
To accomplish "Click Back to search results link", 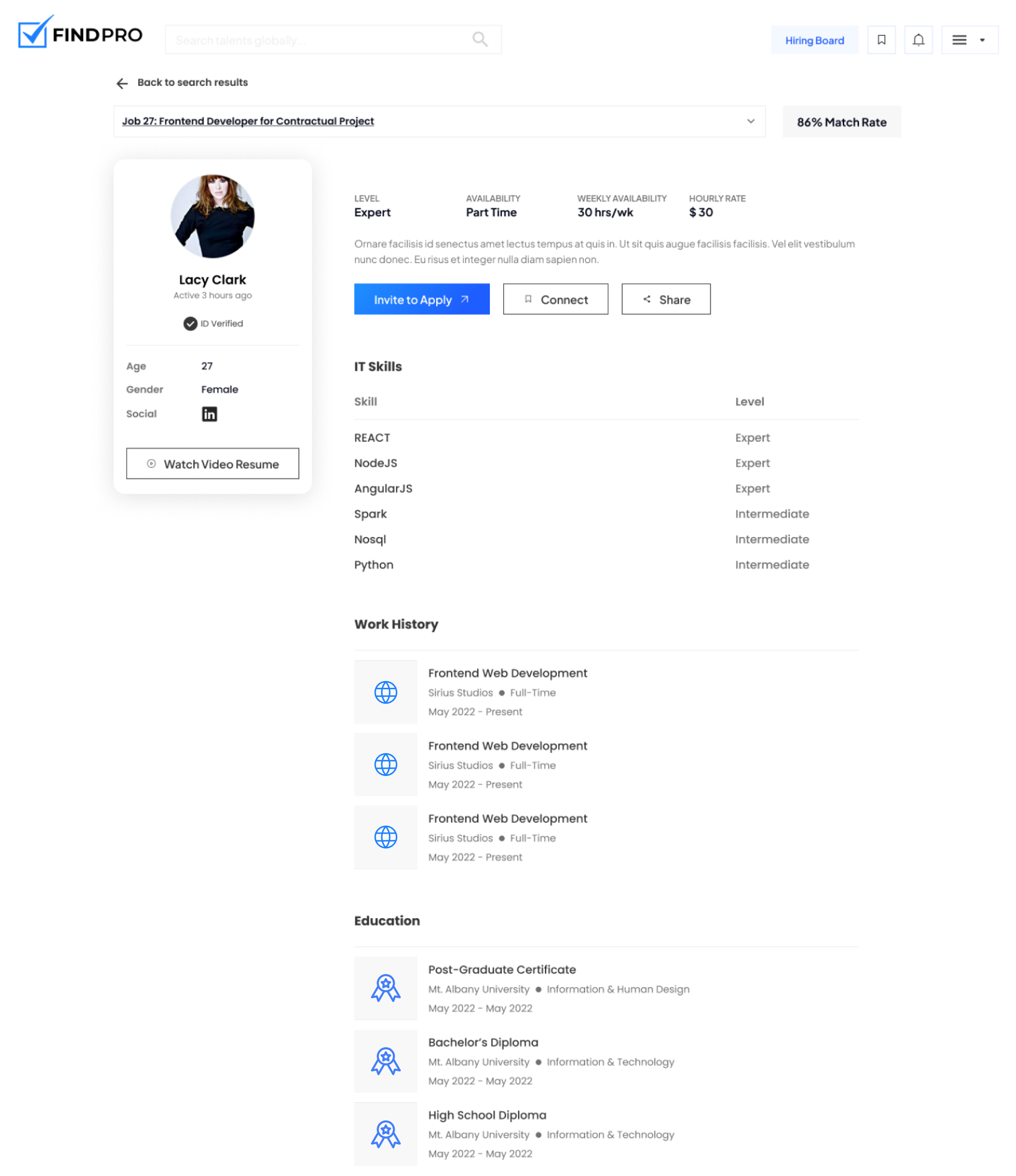I will pos(192,82).
